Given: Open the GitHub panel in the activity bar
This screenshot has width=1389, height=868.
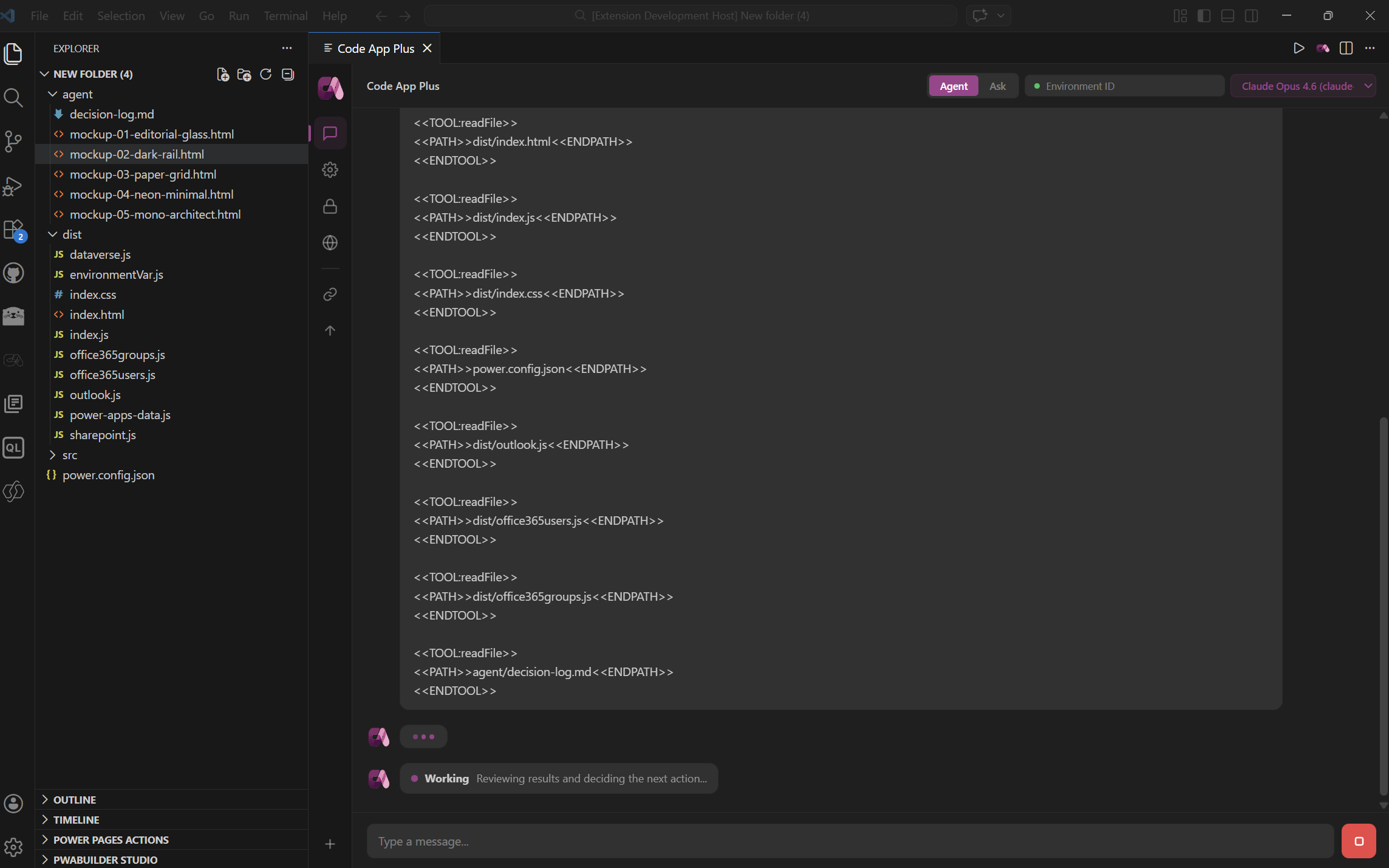Looking at the screenshot, I should [x=13, y=273].
